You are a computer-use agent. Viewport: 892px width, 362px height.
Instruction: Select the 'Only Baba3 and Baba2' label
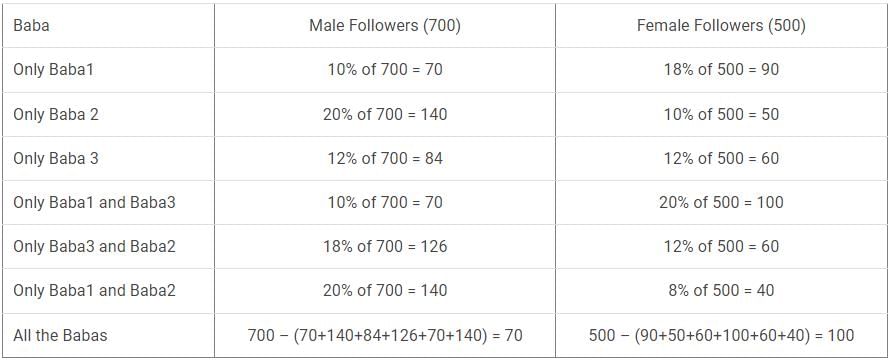pyautogui.click(x=94, y=246)
